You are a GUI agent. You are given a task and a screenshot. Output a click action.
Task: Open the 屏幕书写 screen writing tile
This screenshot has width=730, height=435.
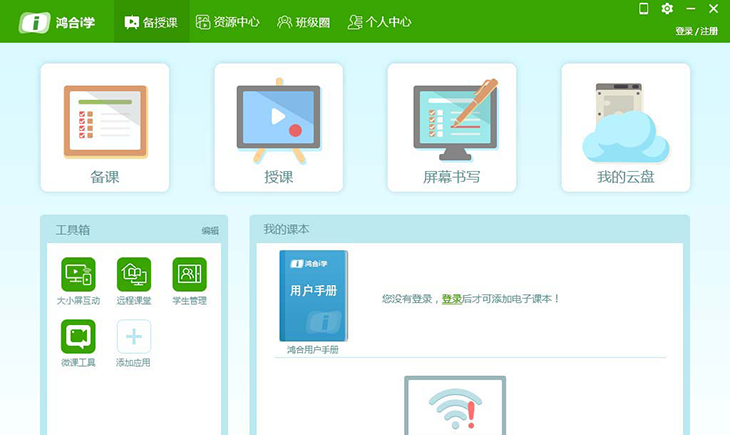pos(452,127)
